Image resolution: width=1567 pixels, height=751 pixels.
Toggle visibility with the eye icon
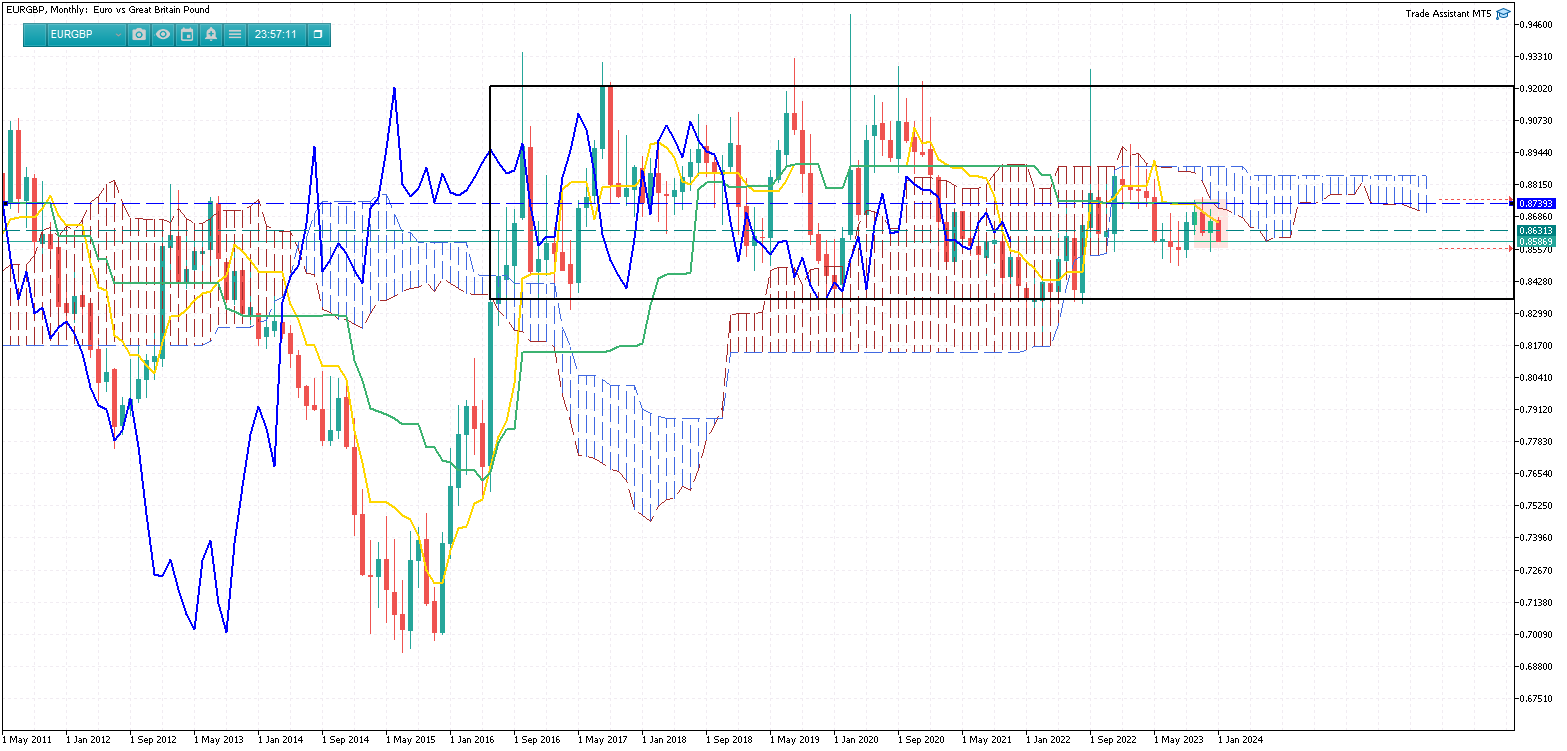point(163,35)
